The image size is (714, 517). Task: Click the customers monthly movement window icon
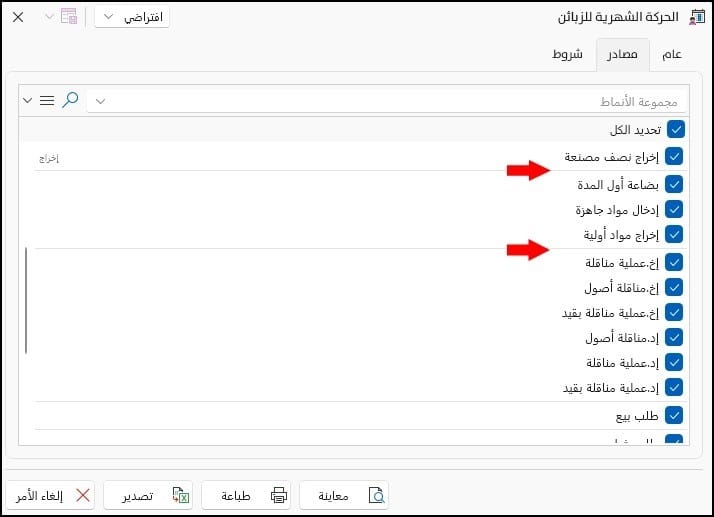[x=697, y=17]
